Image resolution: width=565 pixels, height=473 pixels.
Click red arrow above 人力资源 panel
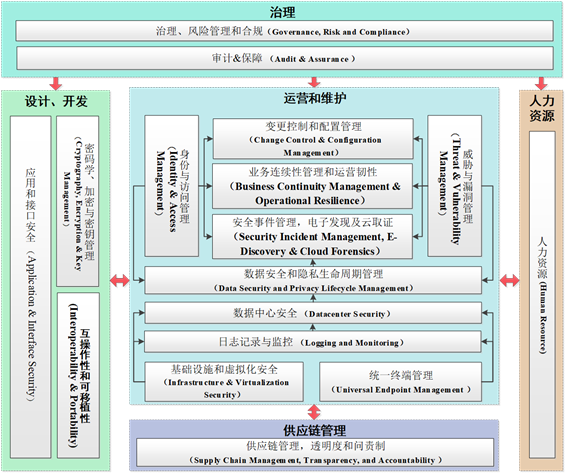click(541, 84)
